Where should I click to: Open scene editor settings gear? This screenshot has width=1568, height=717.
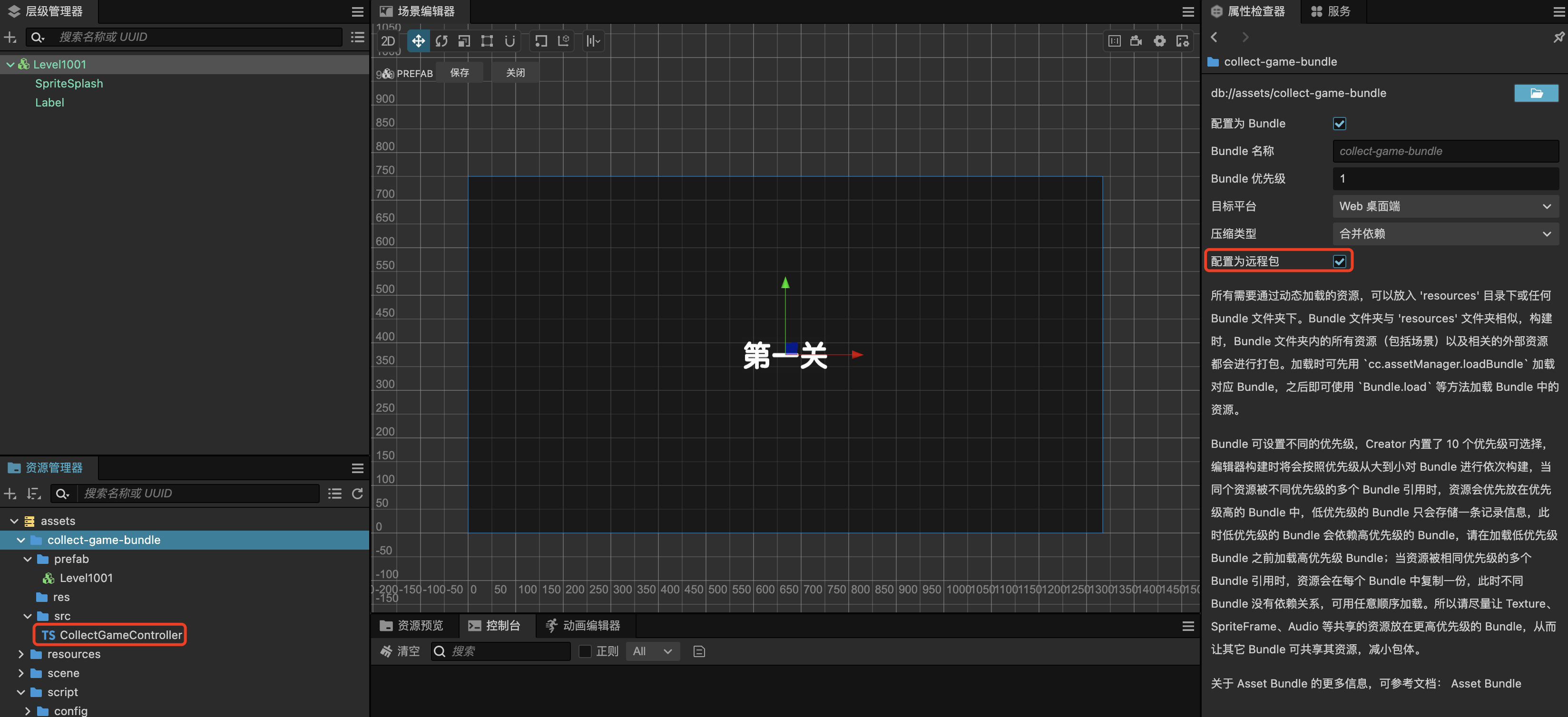[x=1159, y=41]
